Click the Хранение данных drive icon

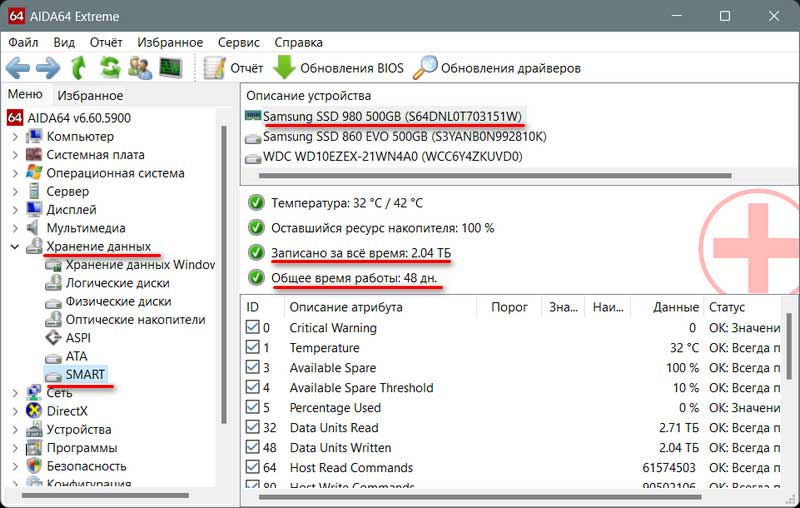coord(34,246)
